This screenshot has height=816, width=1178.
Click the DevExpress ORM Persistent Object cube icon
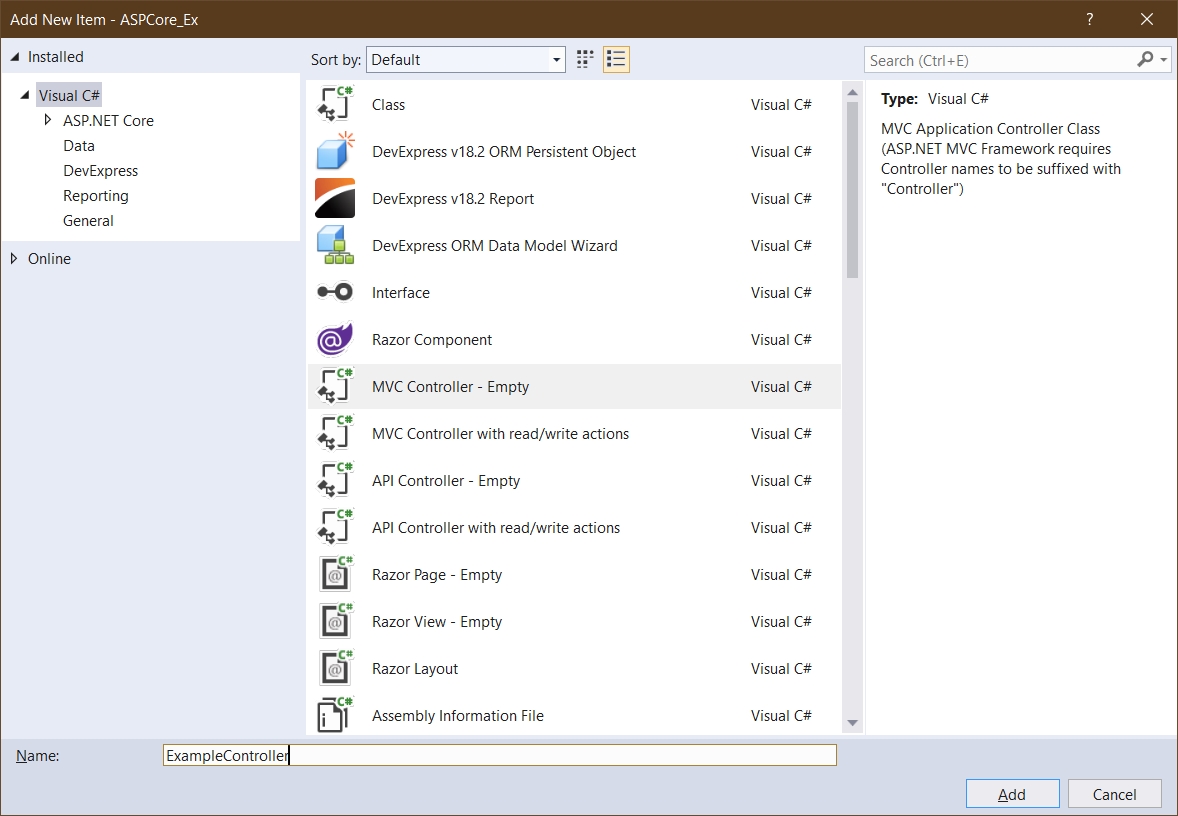pyautogui.click(x=334, y=151)
